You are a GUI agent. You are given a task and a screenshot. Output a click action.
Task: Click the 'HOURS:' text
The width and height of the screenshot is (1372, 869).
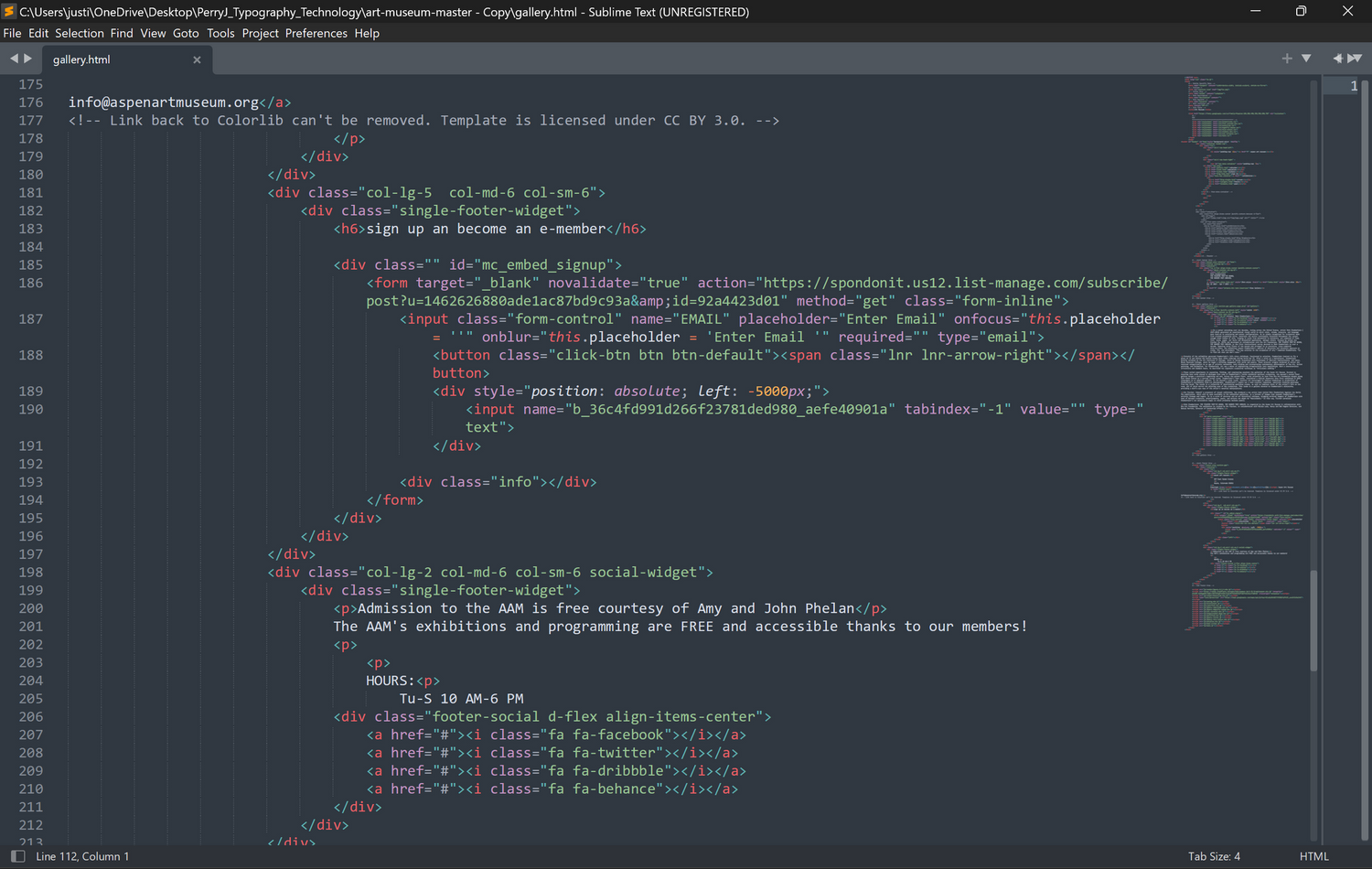(x=391, y=681)
